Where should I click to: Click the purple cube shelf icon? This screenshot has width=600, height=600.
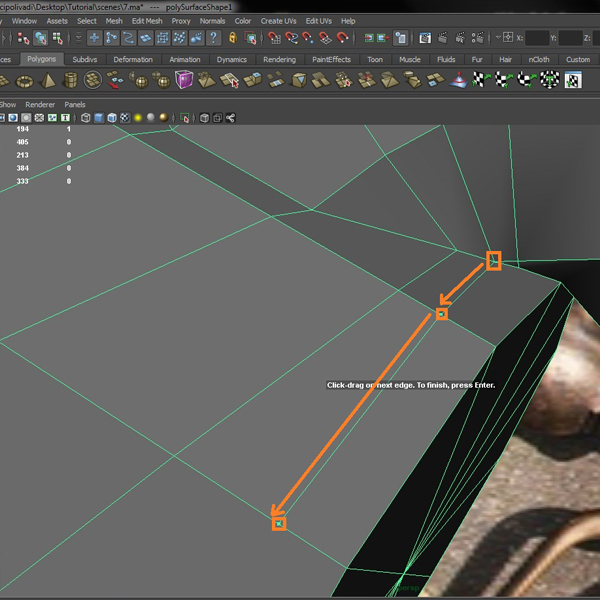coord(184,80)
